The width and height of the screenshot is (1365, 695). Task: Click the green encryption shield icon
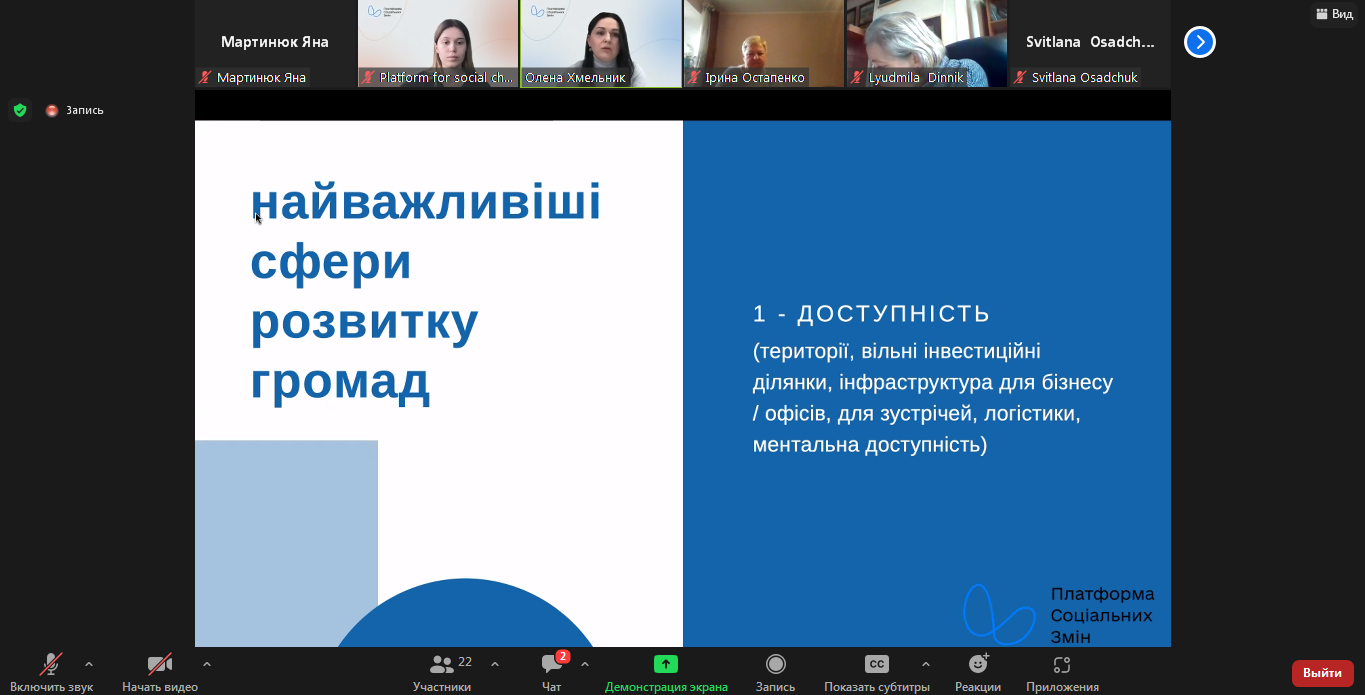coord(20,110)
